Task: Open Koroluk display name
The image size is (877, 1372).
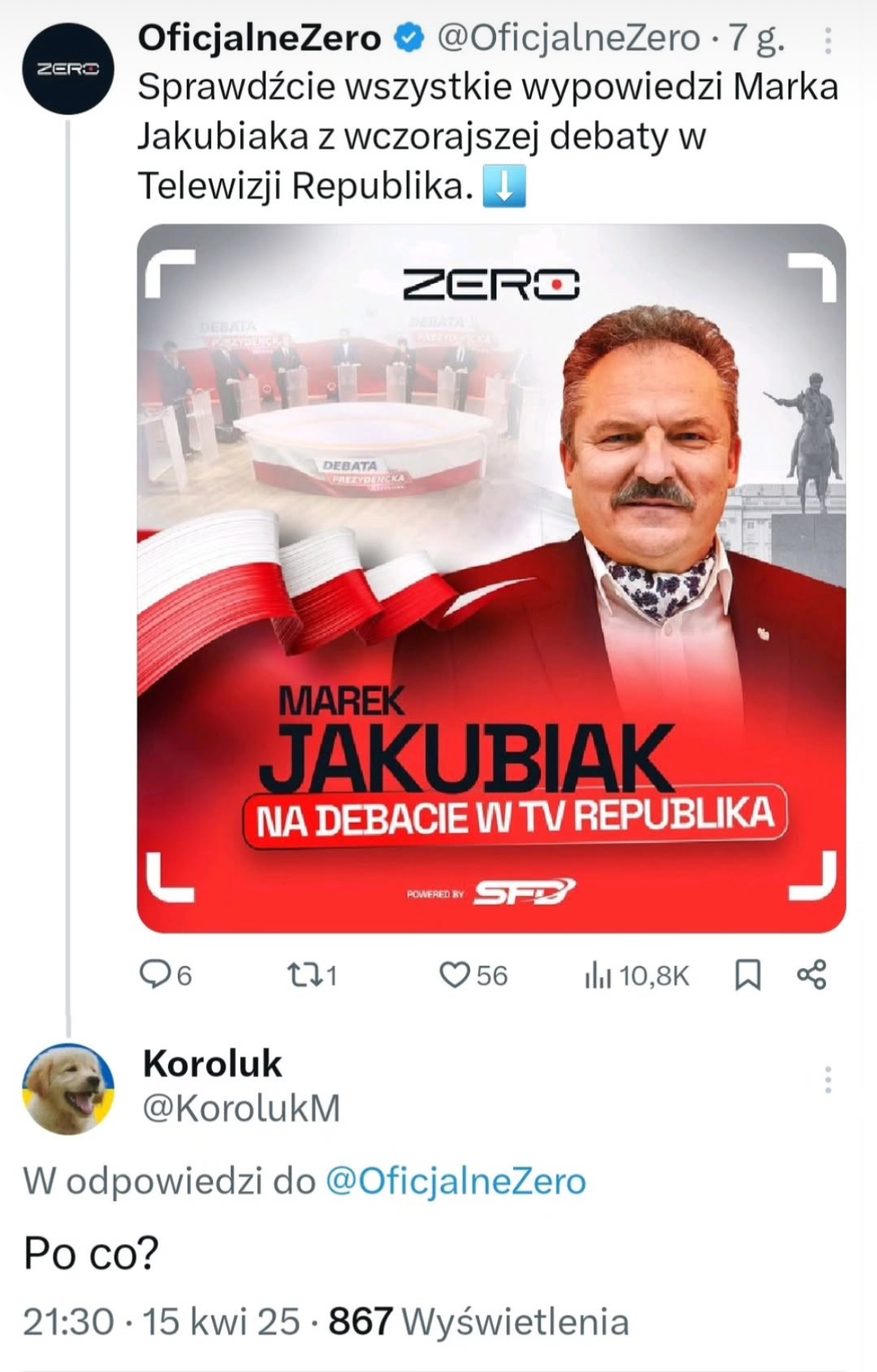Action: pyautogui.click(x=212, y=1063)
